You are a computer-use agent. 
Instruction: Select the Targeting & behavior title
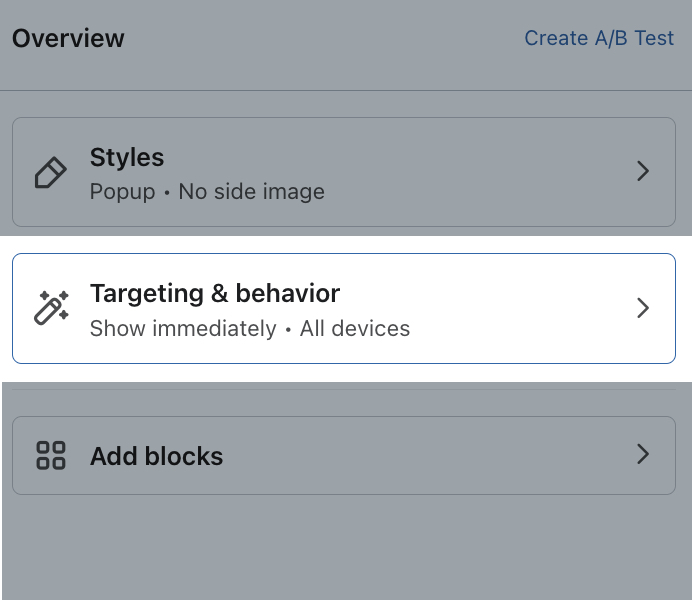coord(215,293)
